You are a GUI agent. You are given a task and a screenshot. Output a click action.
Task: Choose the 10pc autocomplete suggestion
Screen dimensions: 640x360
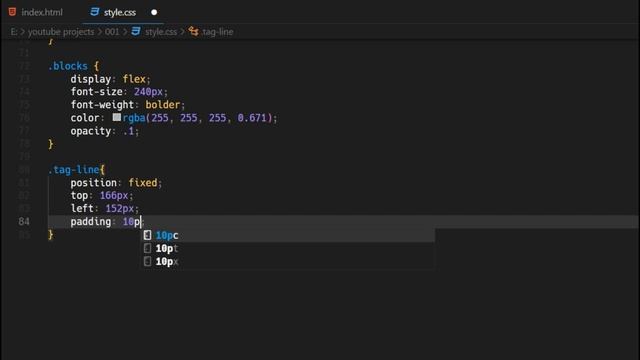click(x=287, y=236)
